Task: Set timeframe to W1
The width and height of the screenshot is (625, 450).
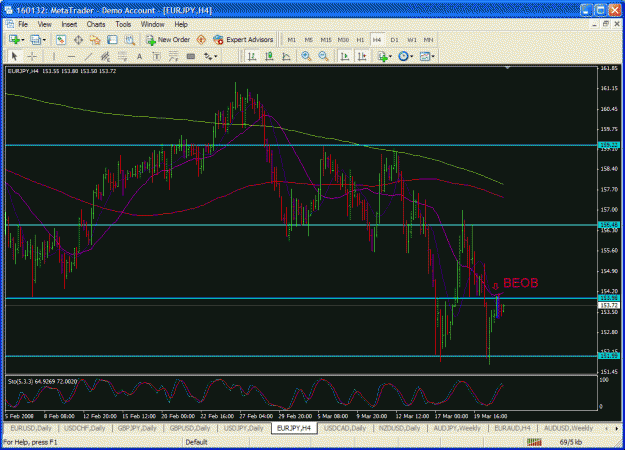Action: click(412, 40)
